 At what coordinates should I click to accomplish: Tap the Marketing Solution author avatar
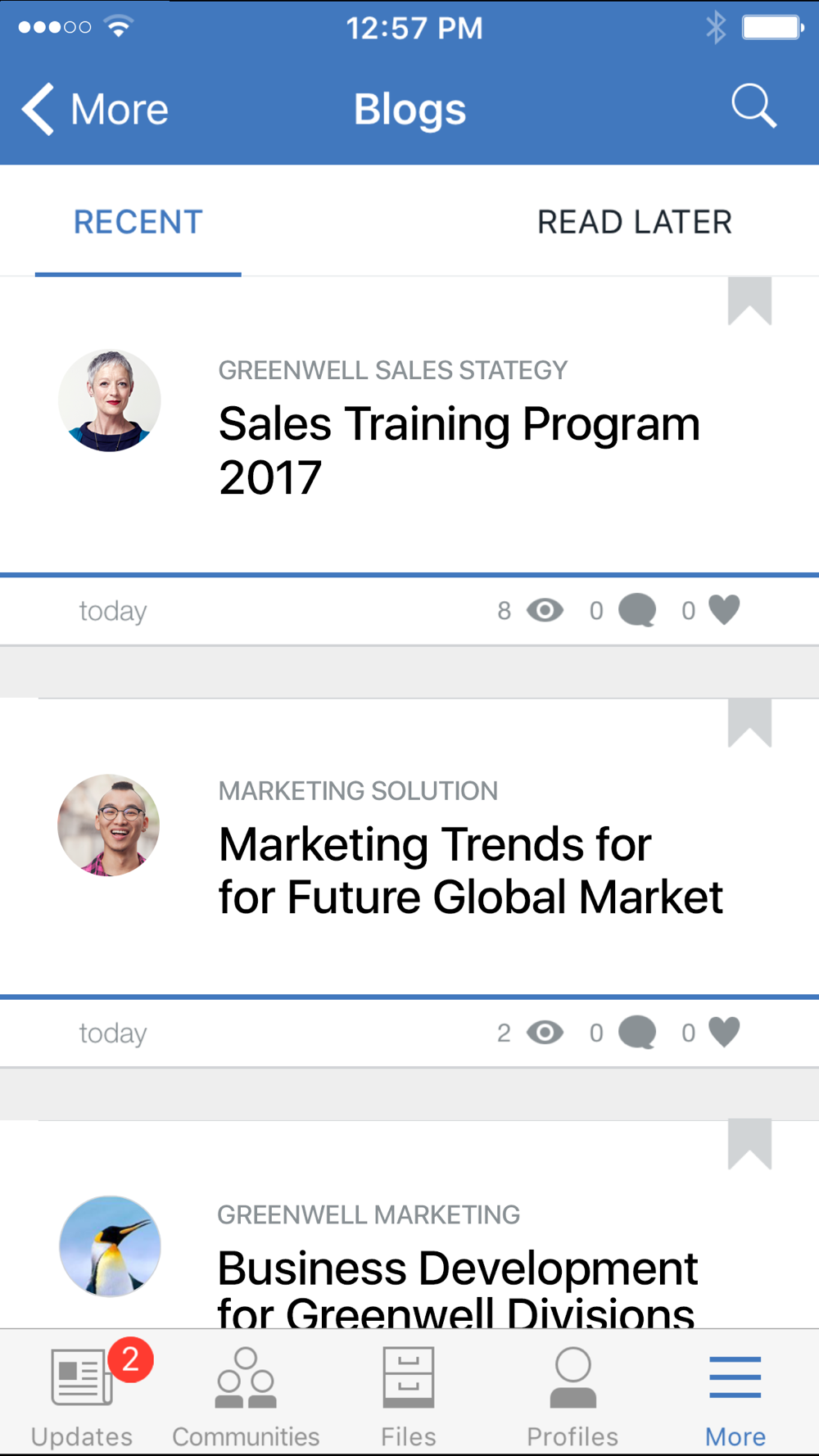click(109, 825)
